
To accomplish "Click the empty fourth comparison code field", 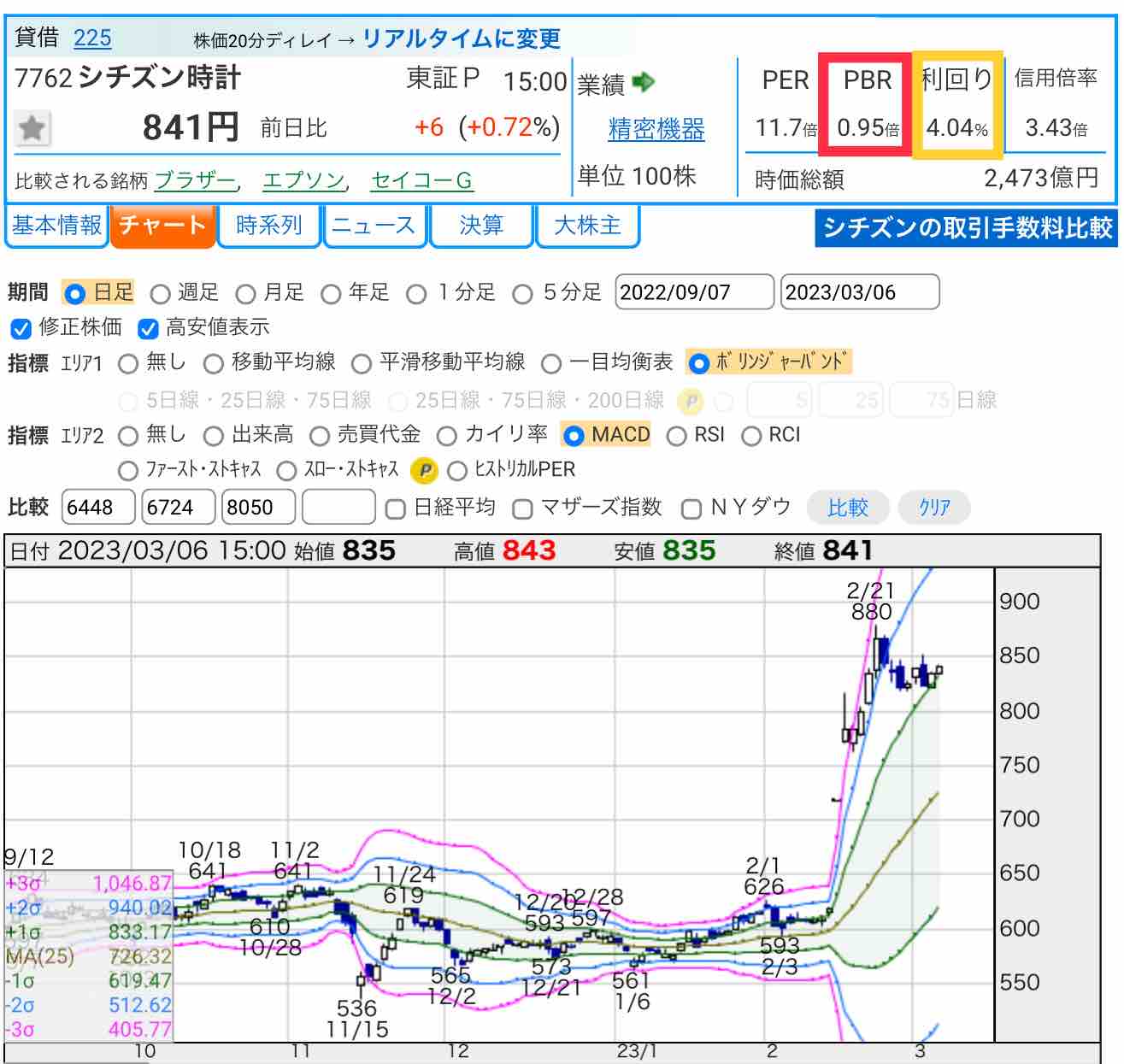I will [338, 507].
